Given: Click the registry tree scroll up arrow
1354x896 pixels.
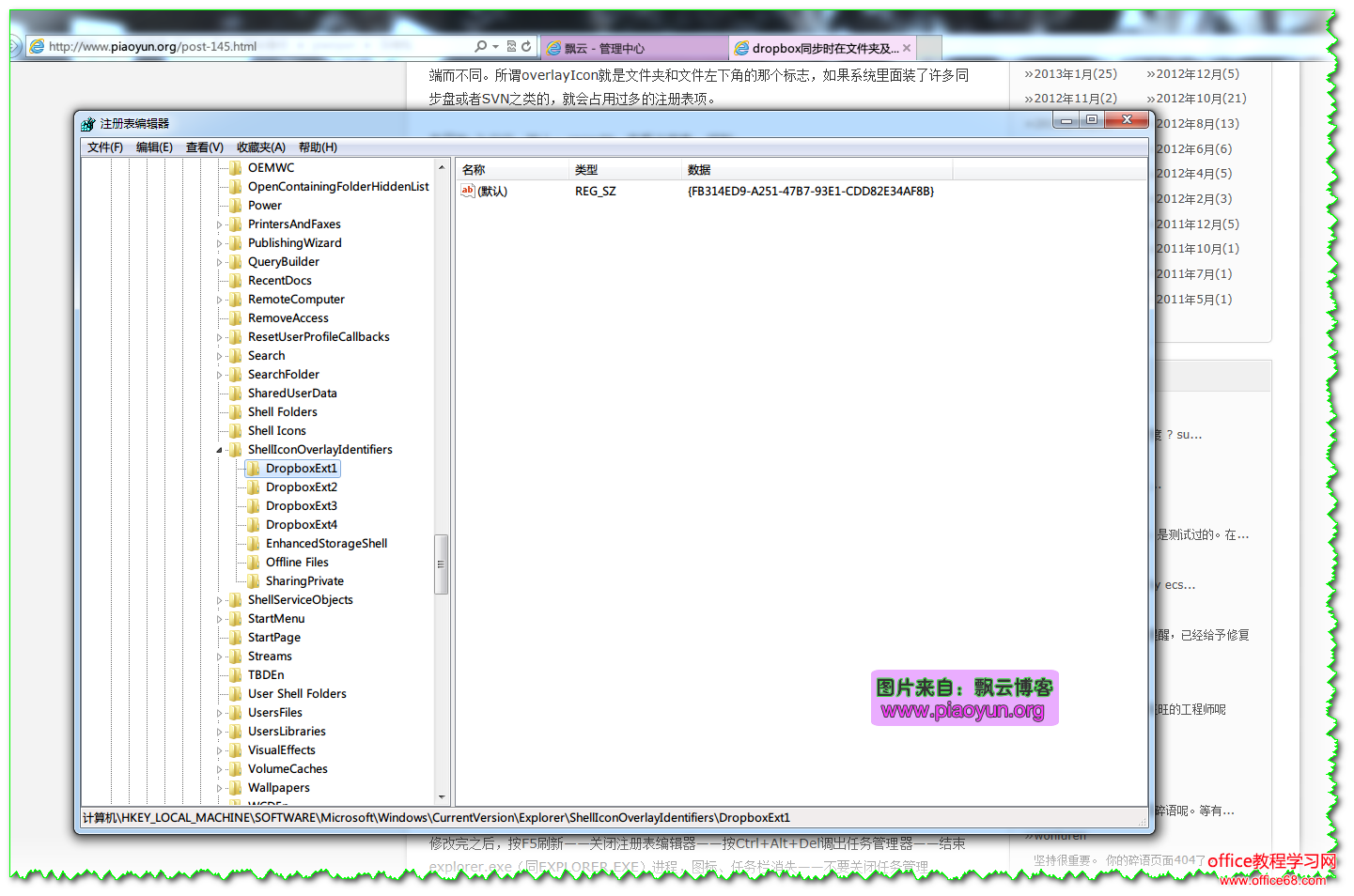Looking at the screenshot, I should pos(441,168).
